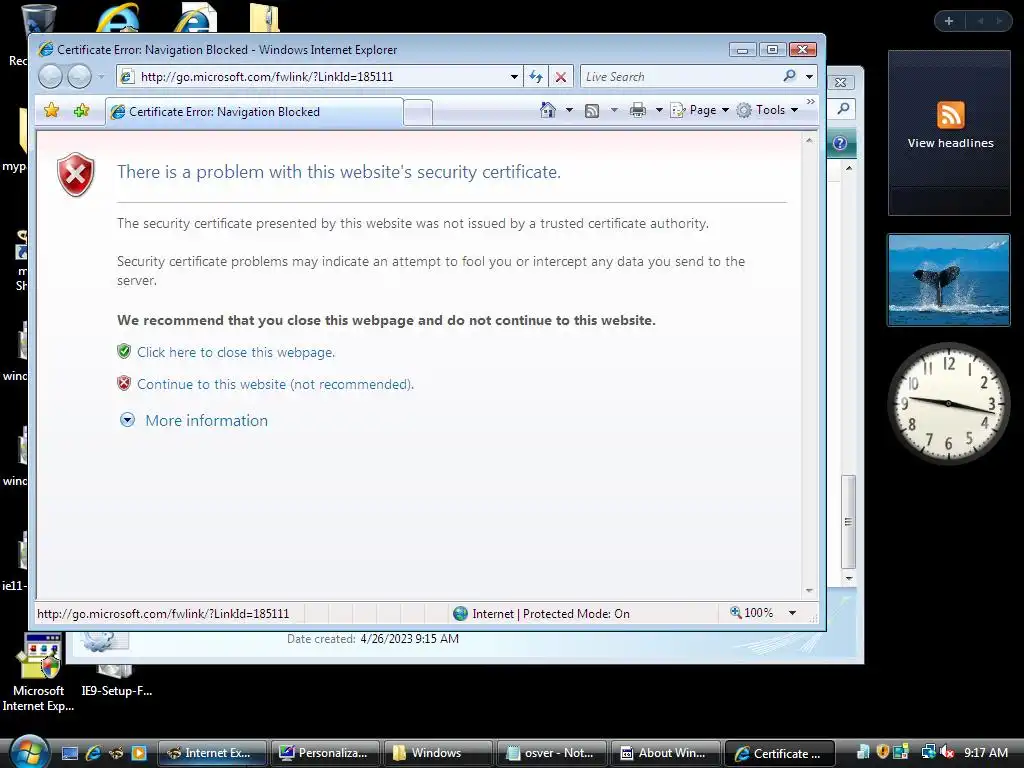Open zoom level dropdown arrow in status bar
Viewport: 1024px width, 768px height.
tap(792, 613)
